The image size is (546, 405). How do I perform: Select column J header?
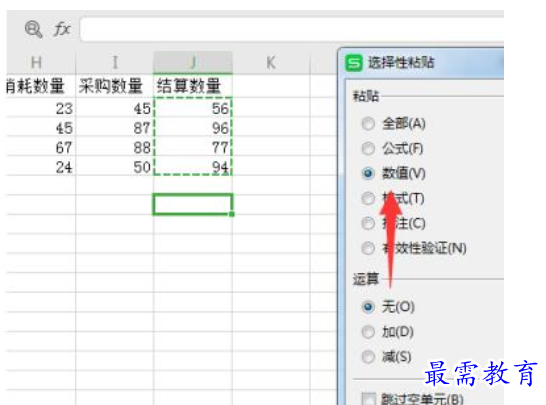click(x=193, y=63)
